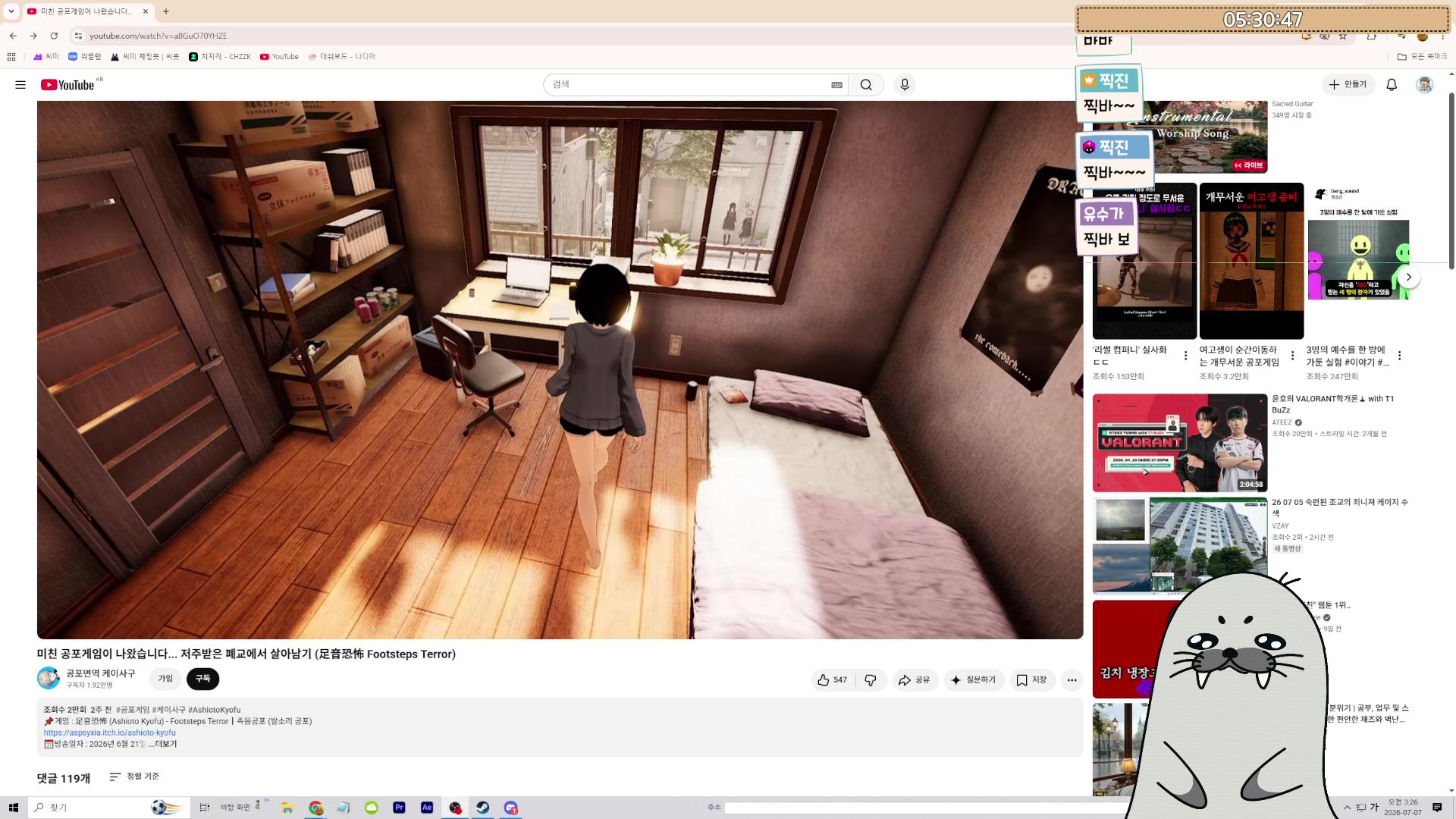Screen dimensions: 1456x819
Task: Click the search magnifier button
Action: coord(866,85)
